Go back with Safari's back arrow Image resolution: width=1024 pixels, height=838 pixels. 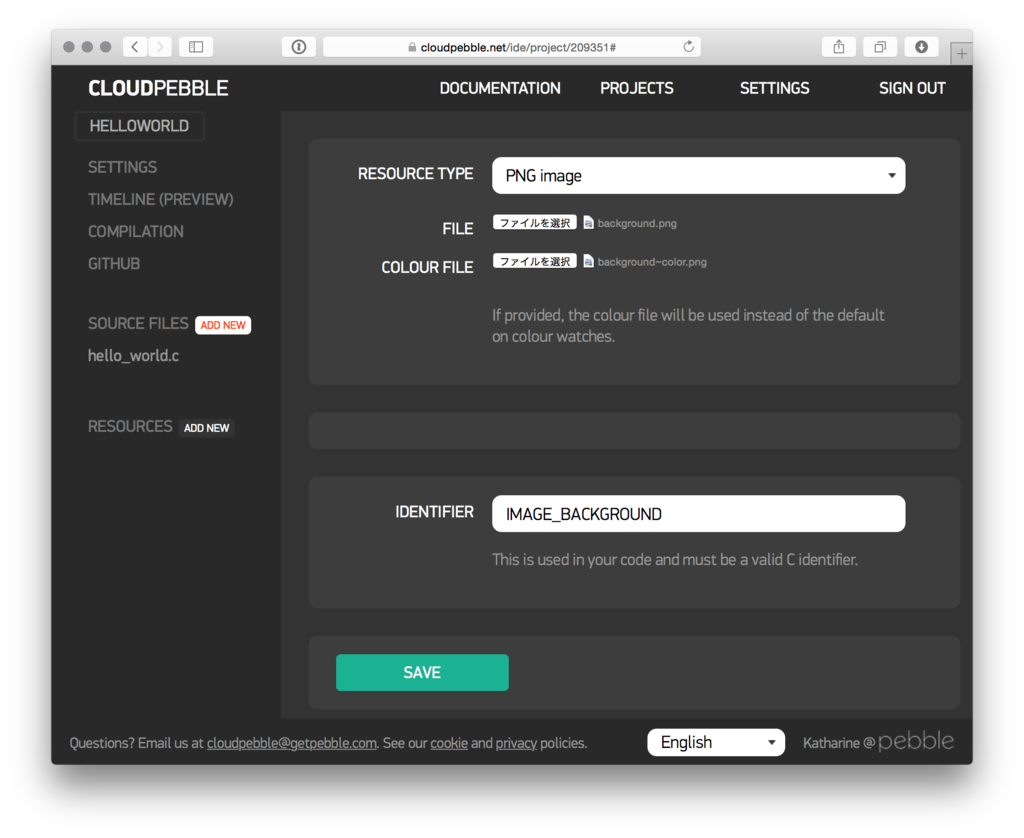point(135,46)
